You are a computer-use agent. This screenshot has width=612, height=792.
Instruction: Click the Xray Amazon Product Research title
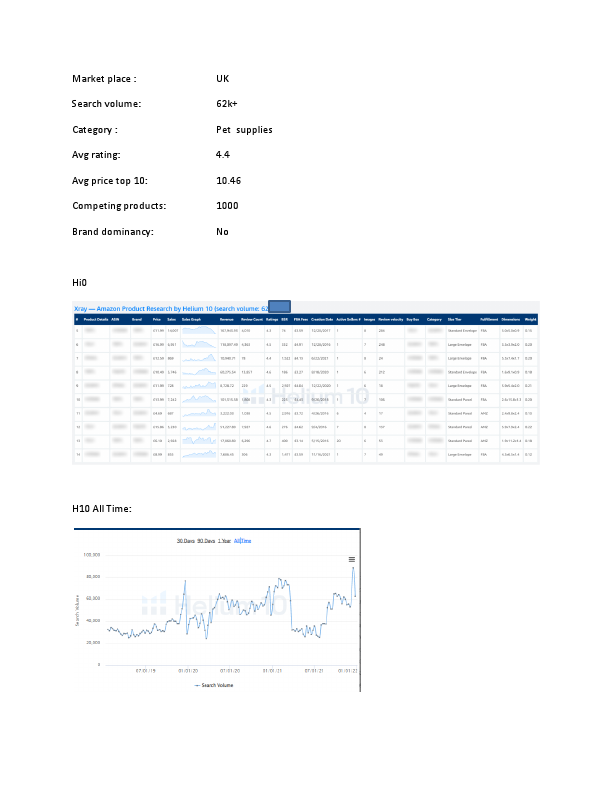pos(171,309)
